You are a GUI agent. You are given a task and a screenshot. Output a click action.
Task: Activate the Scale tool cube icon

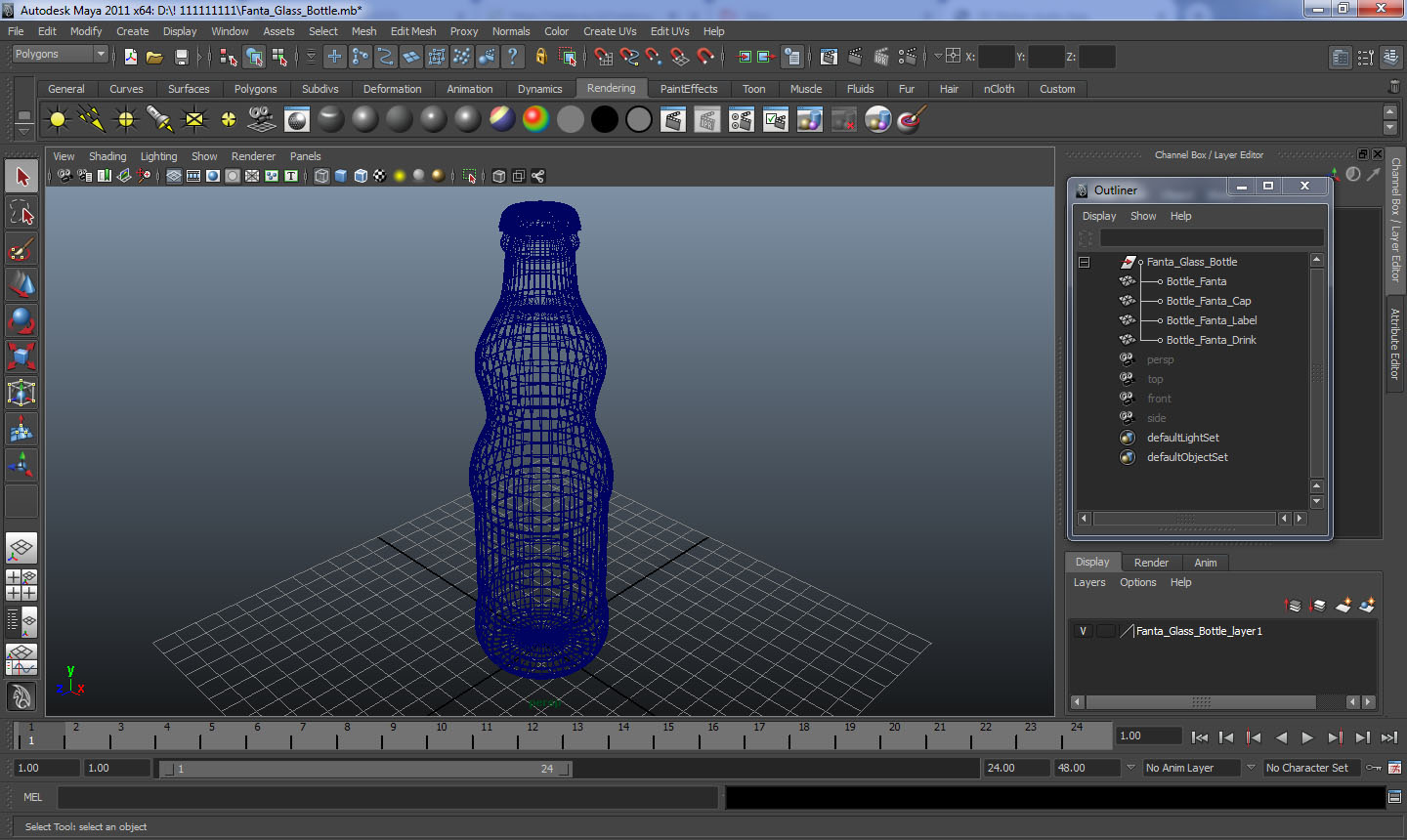click(21, 357)
